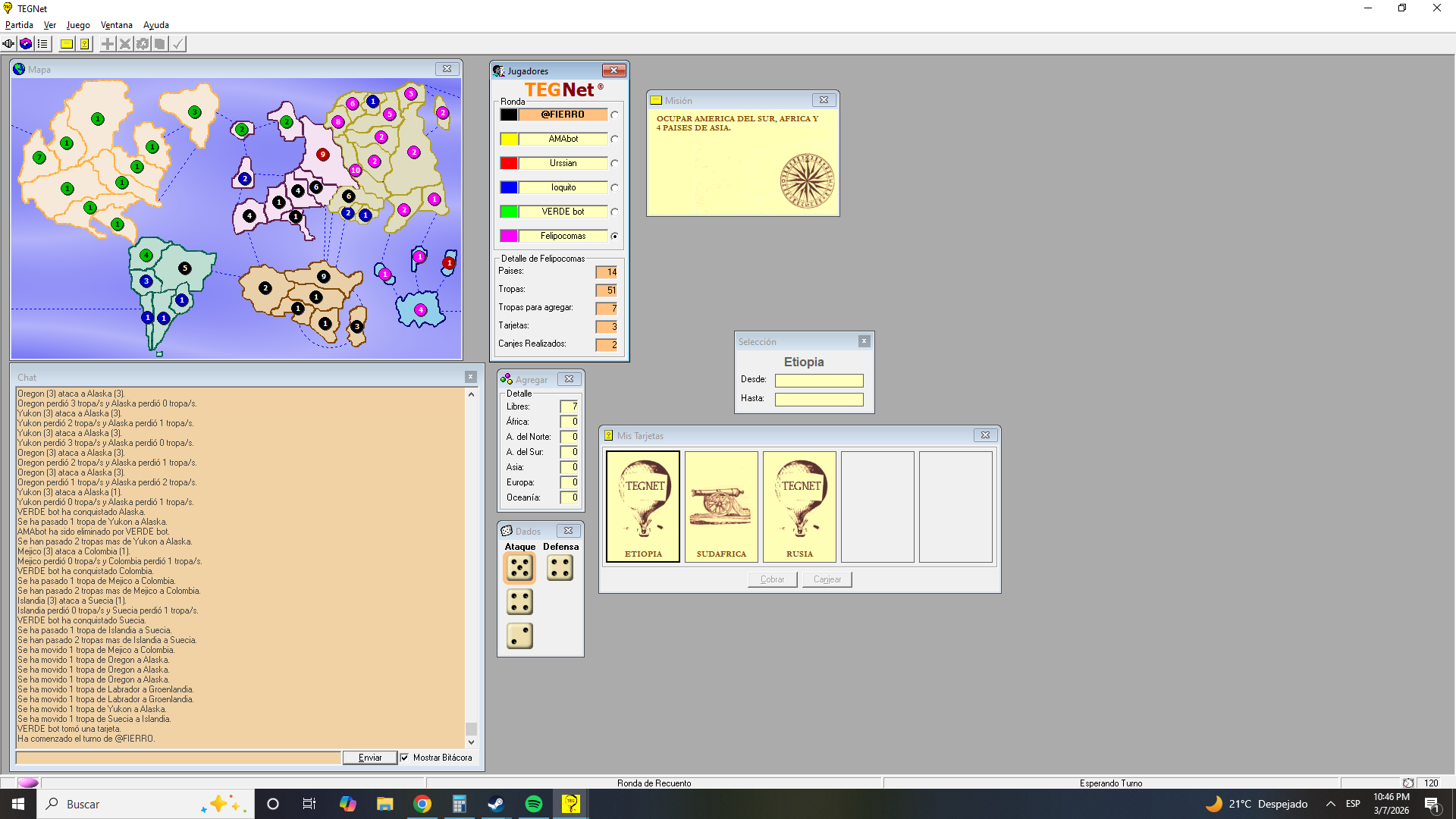Click the list toolbar icon
The height and width of the screenshot is (819, 1456).
[43, 44]
